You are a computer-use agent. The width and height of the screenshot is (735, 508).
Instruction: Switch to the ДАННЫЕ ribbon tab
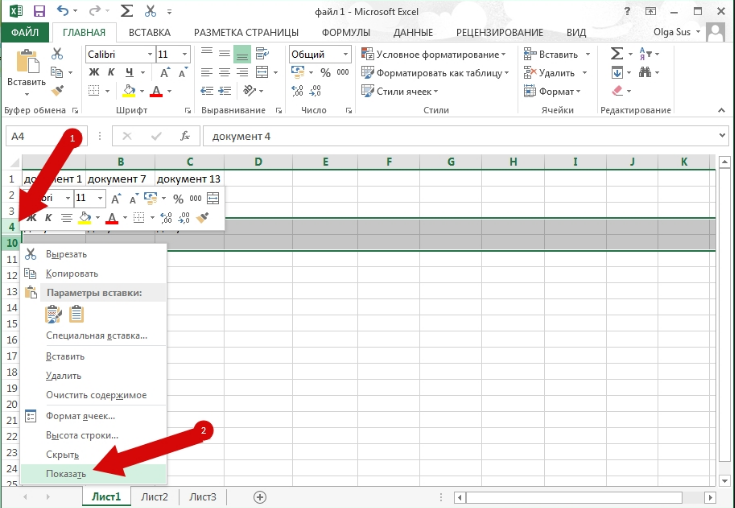pyautogui.click(x=413, y=32)
